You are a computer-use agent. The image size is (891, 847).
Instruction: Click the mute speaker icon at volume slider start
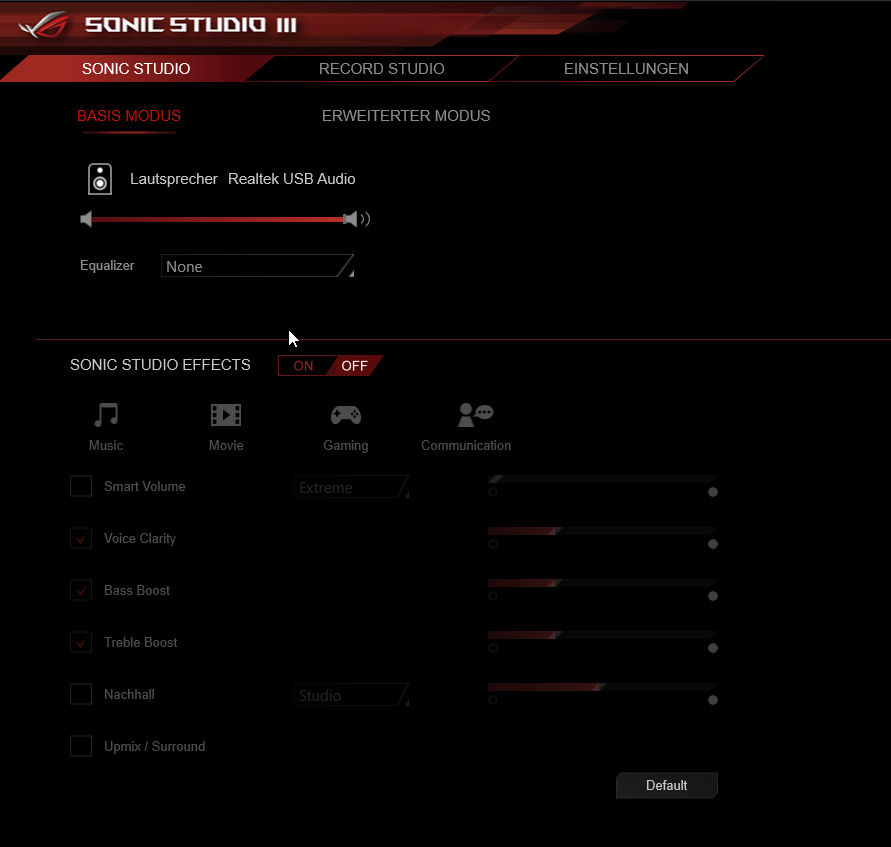tap(86, 219)
